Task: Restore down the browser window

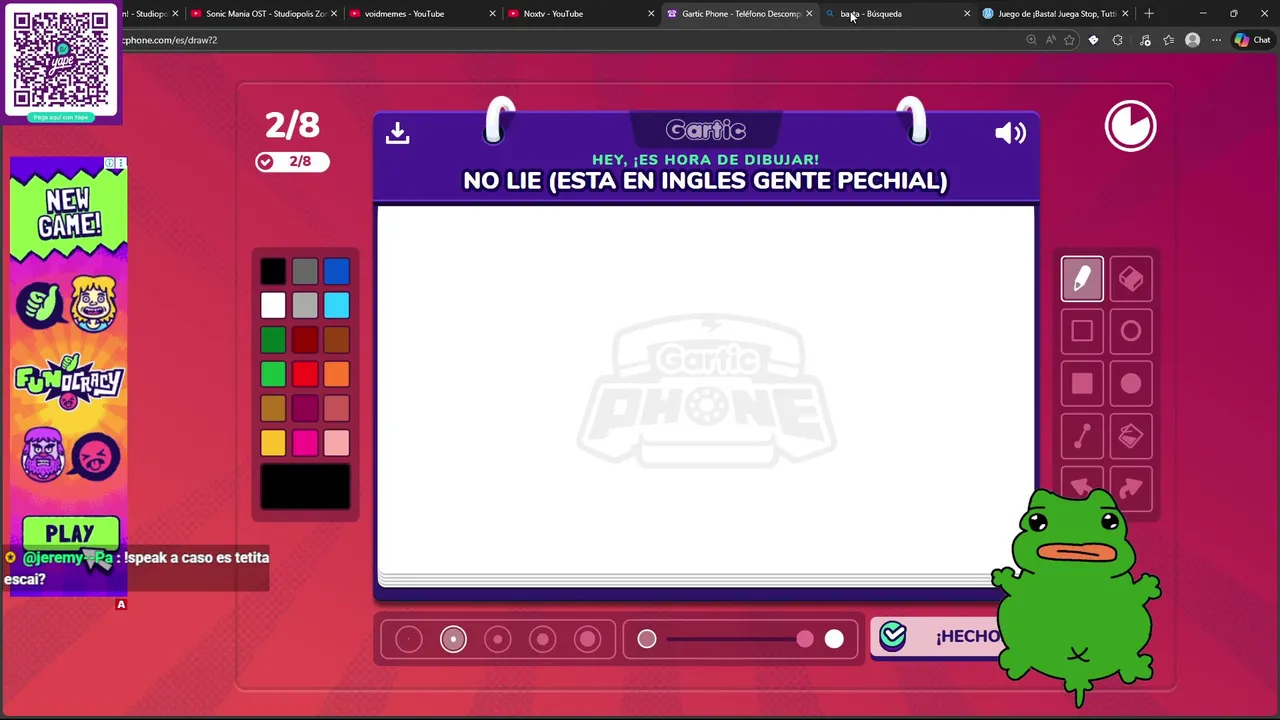Action: [x=1233, y=14]
